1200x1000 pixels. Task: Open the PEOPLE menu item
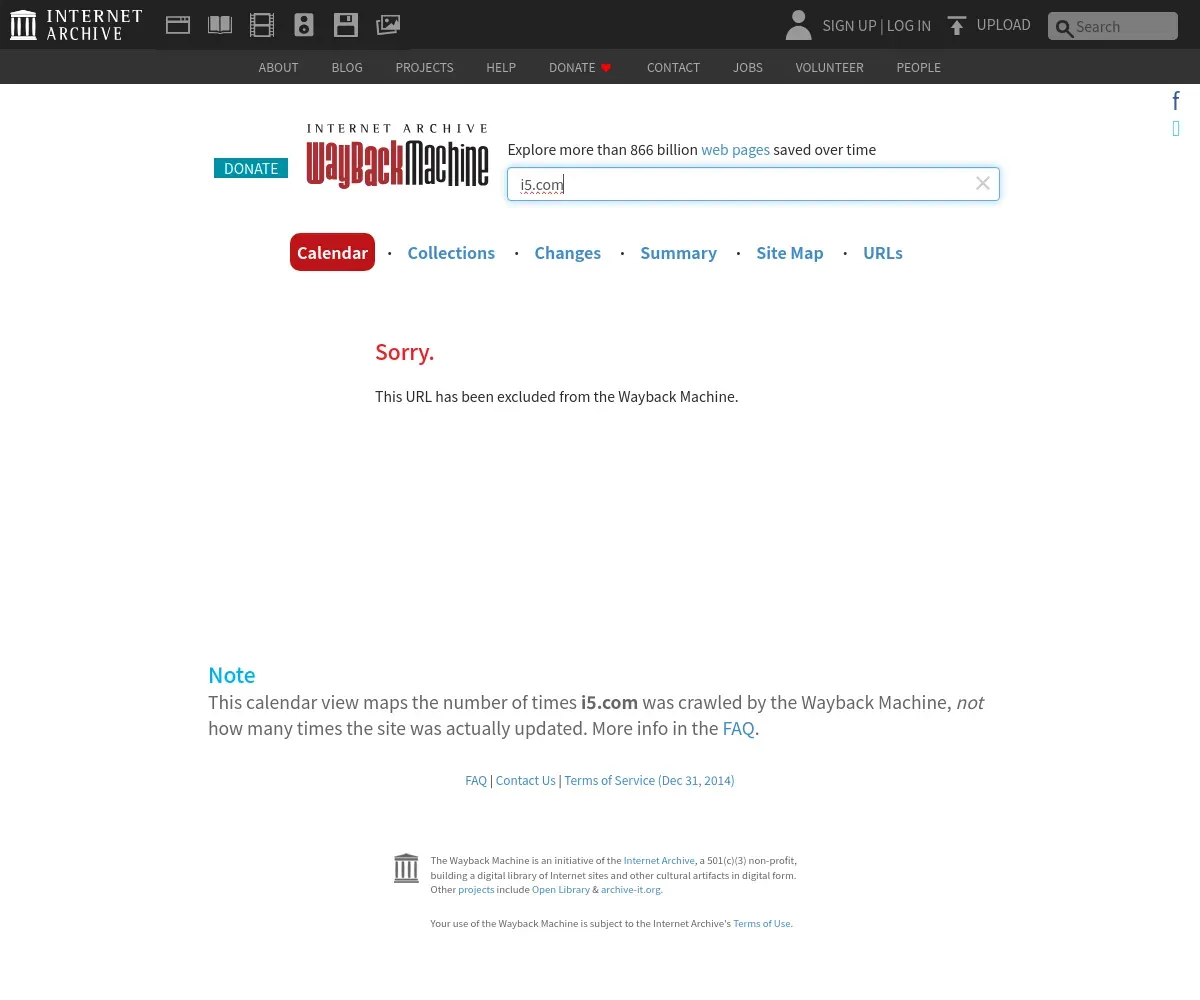pos(918,67)
